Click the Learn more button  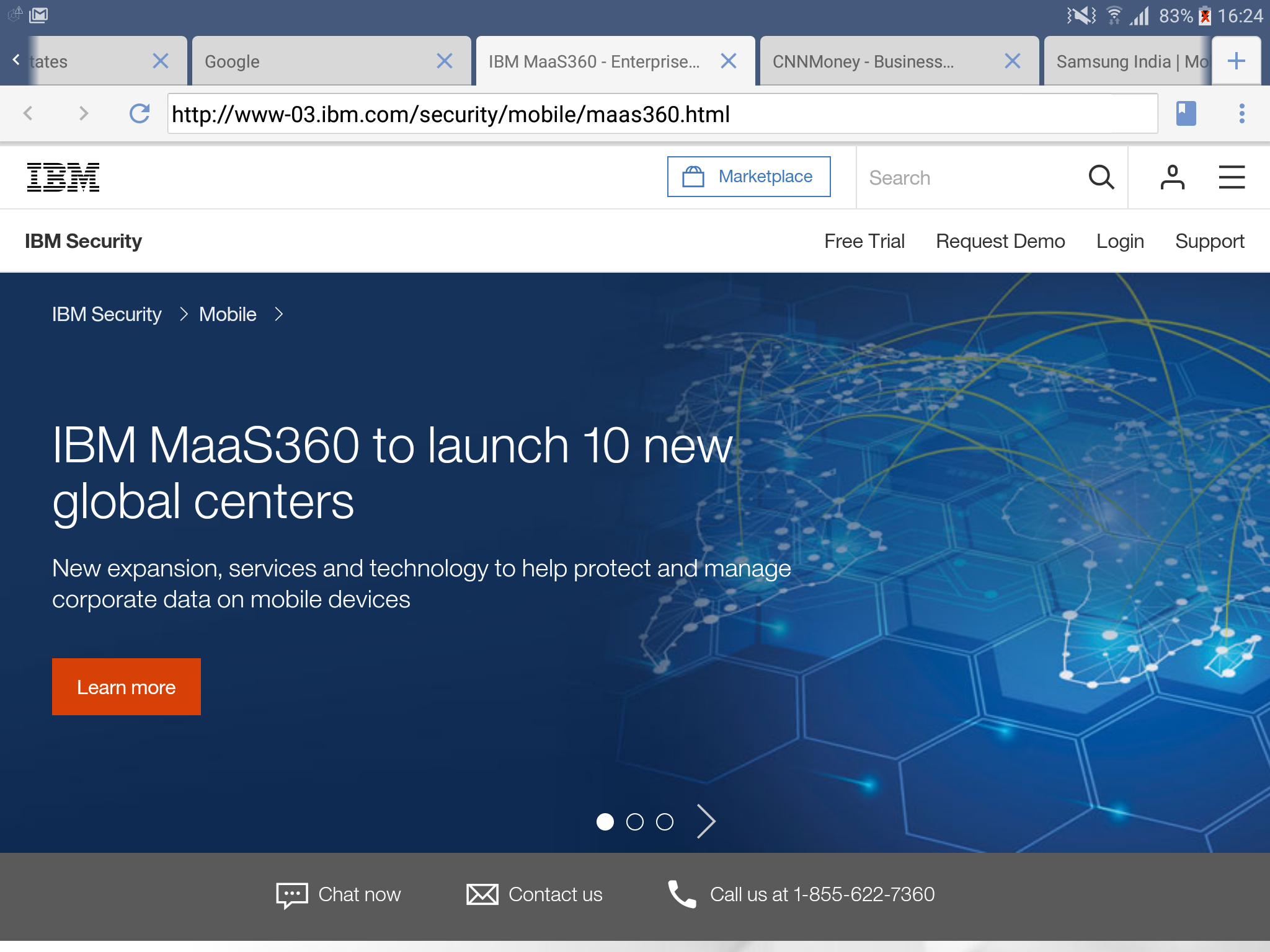pos(127,687)
